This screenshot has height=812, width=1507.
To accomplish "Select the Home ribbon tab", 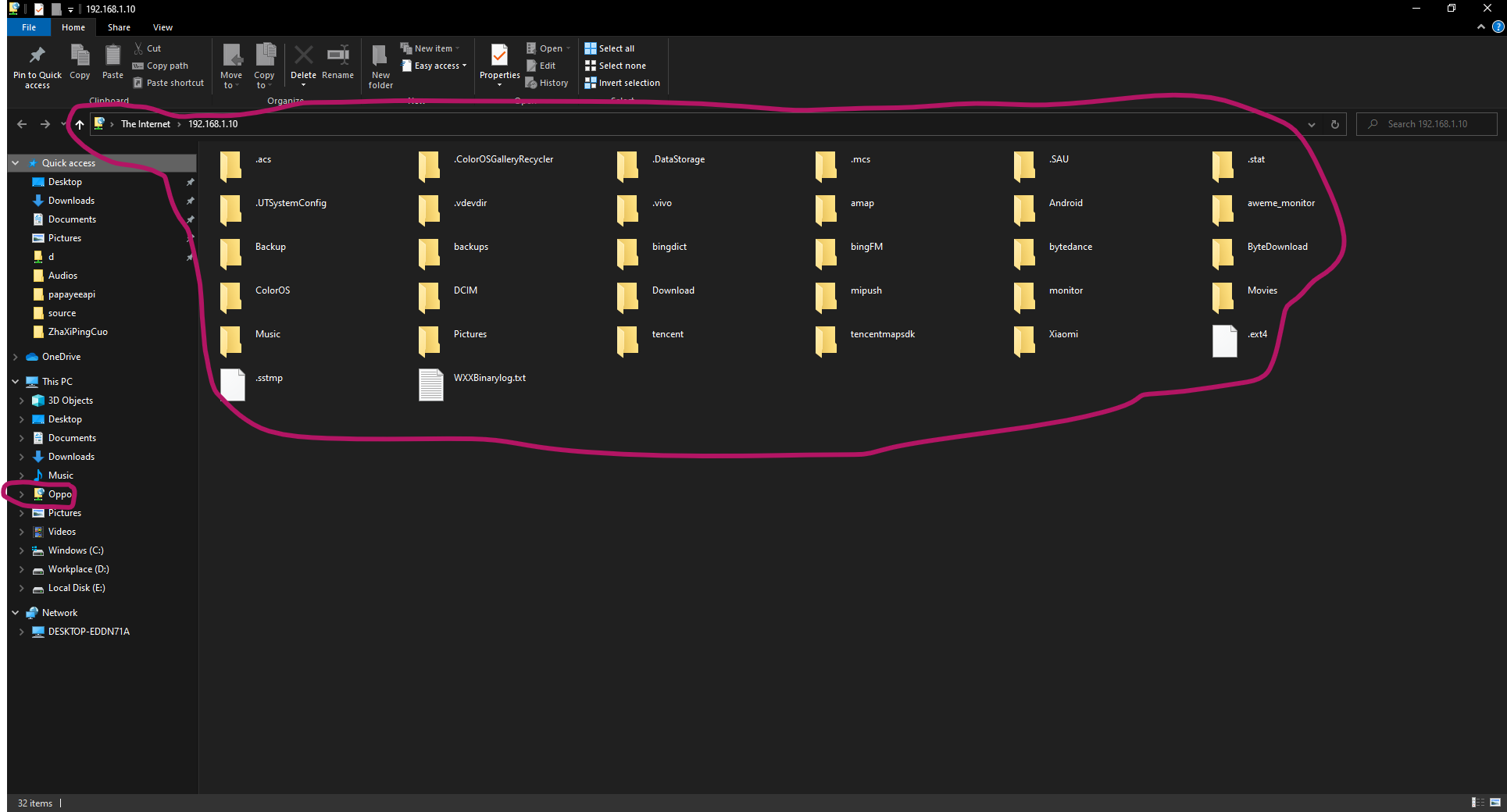I will (73, 27).
